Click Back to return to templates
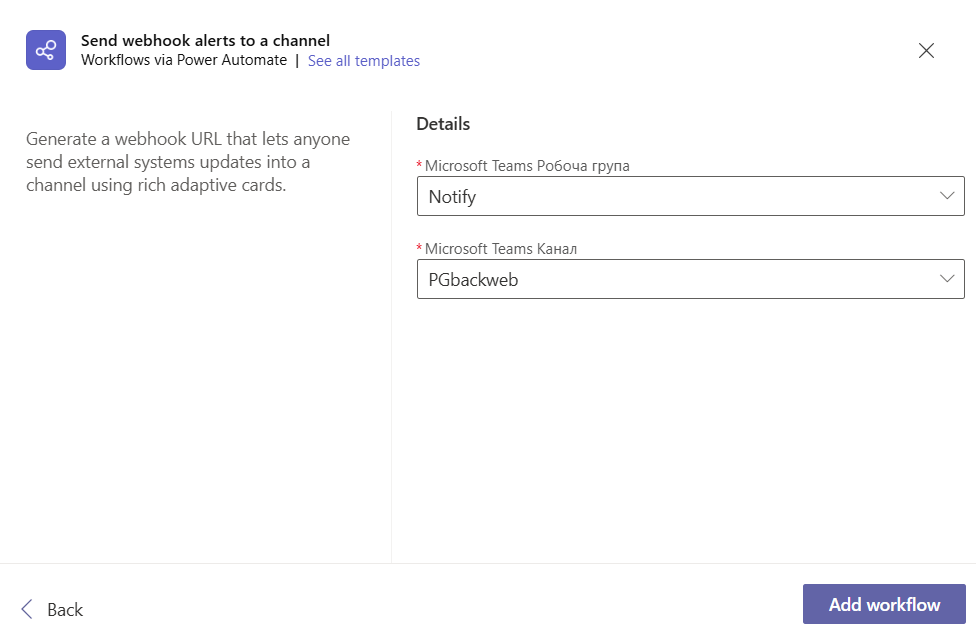Viewport: 976px width, 639px height. [64, 609]
